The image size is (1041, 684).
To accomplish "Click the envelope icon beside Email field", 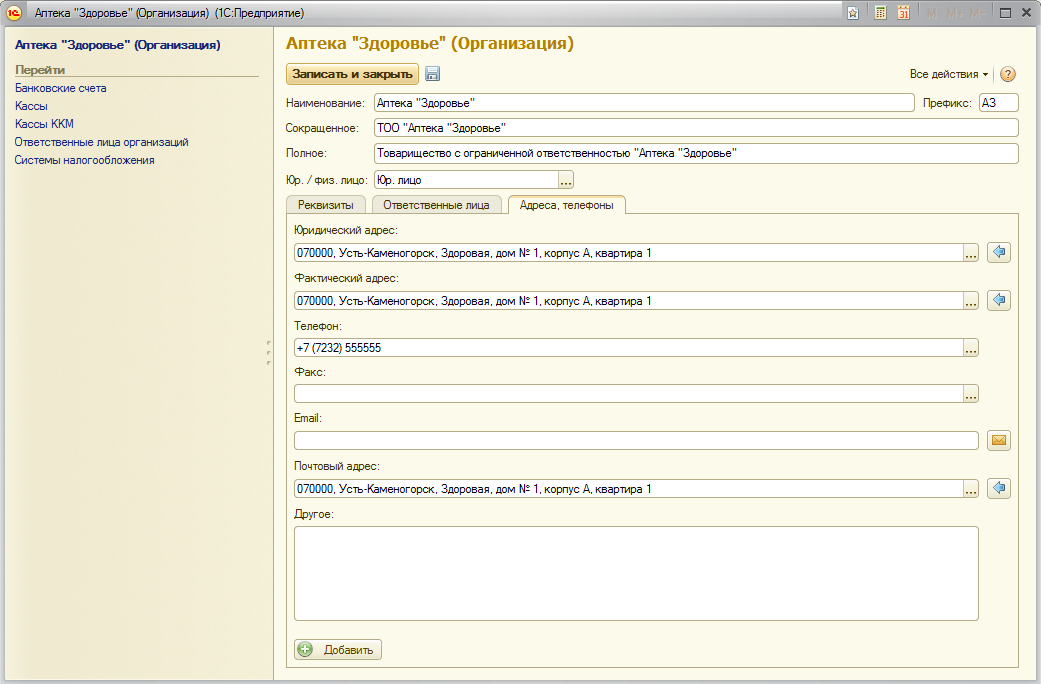I will click(x=998, y=440).
